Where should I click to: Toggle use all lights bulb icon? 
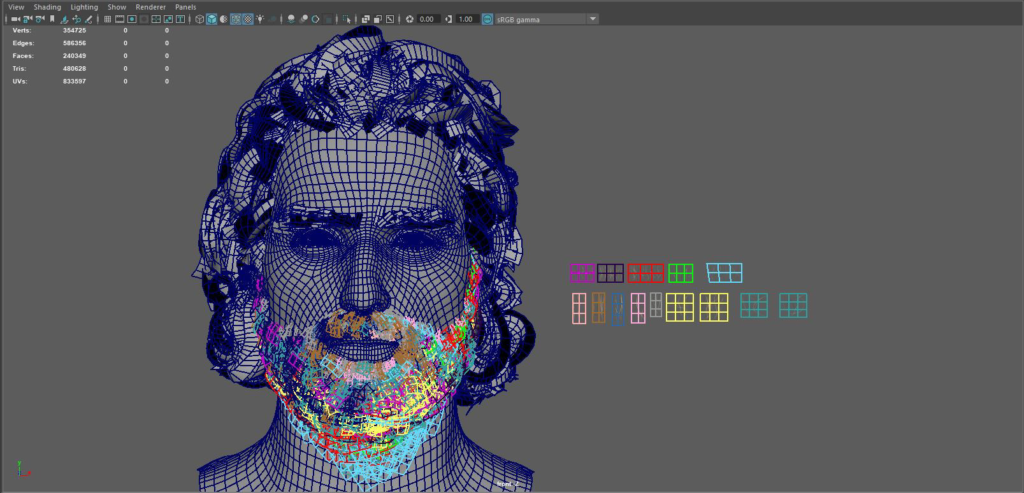[x=260, y=19]
